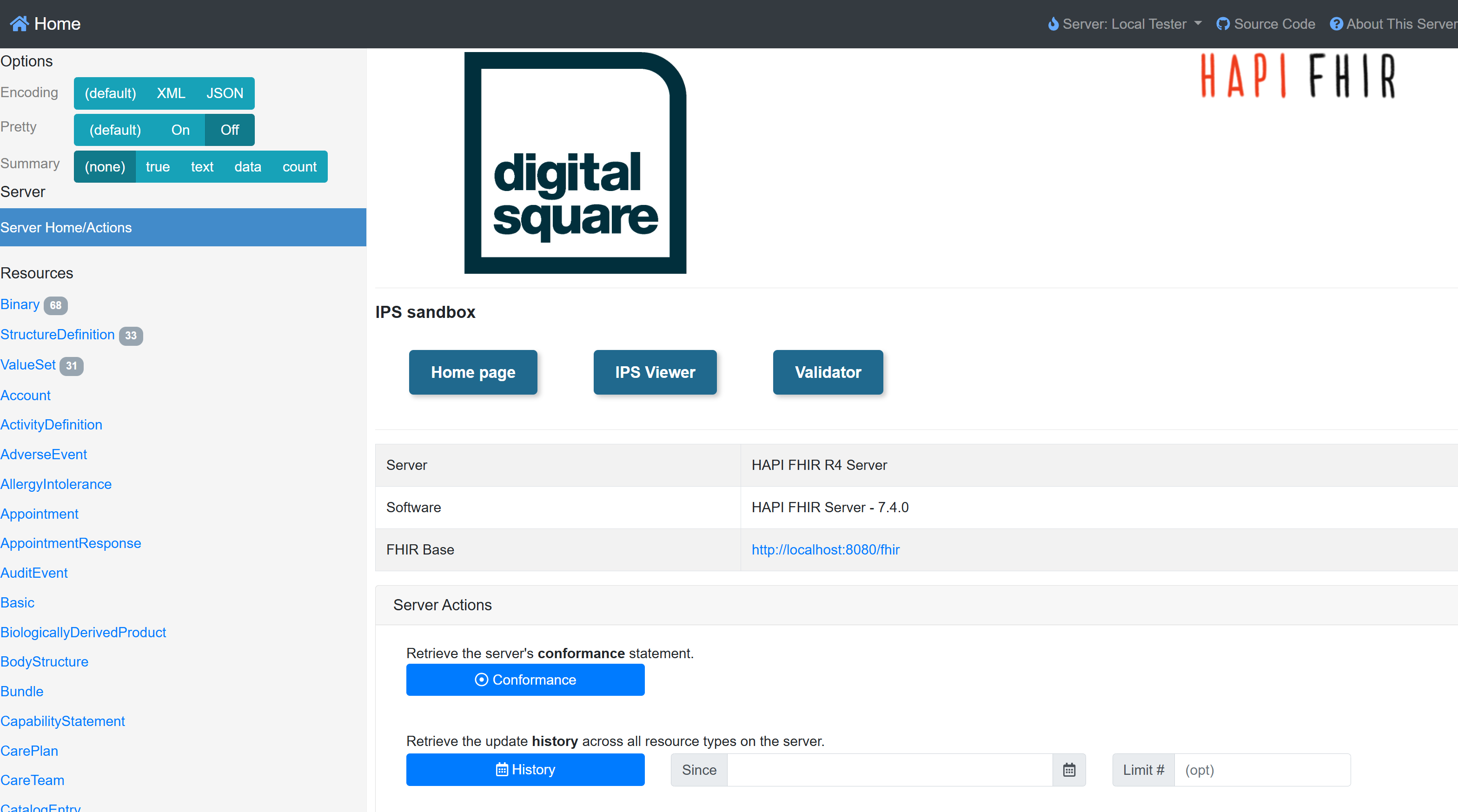Click the Since date input field
1458x812 pixels.
pos(890,770)
